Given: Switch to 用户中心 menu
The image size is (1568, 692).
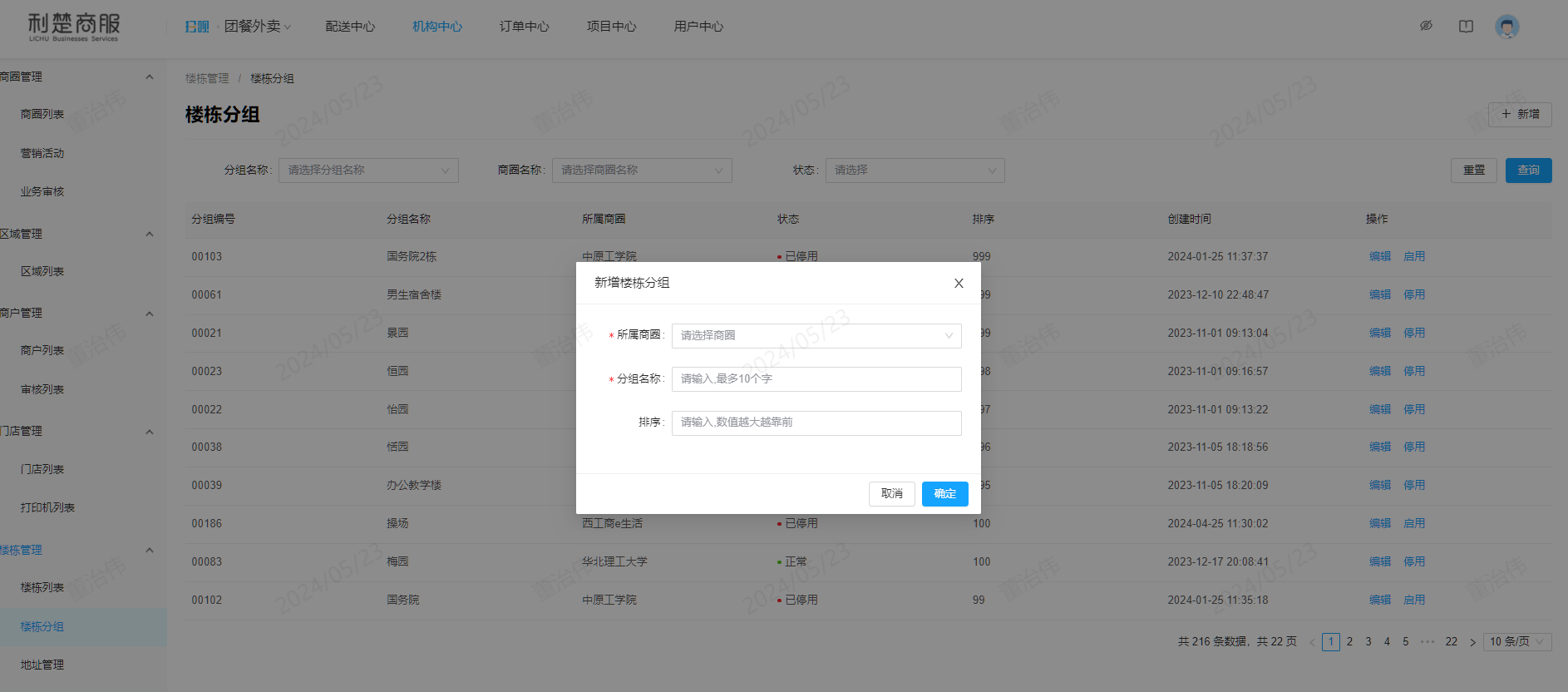Looking at the screenshot, I should [699, 27].
